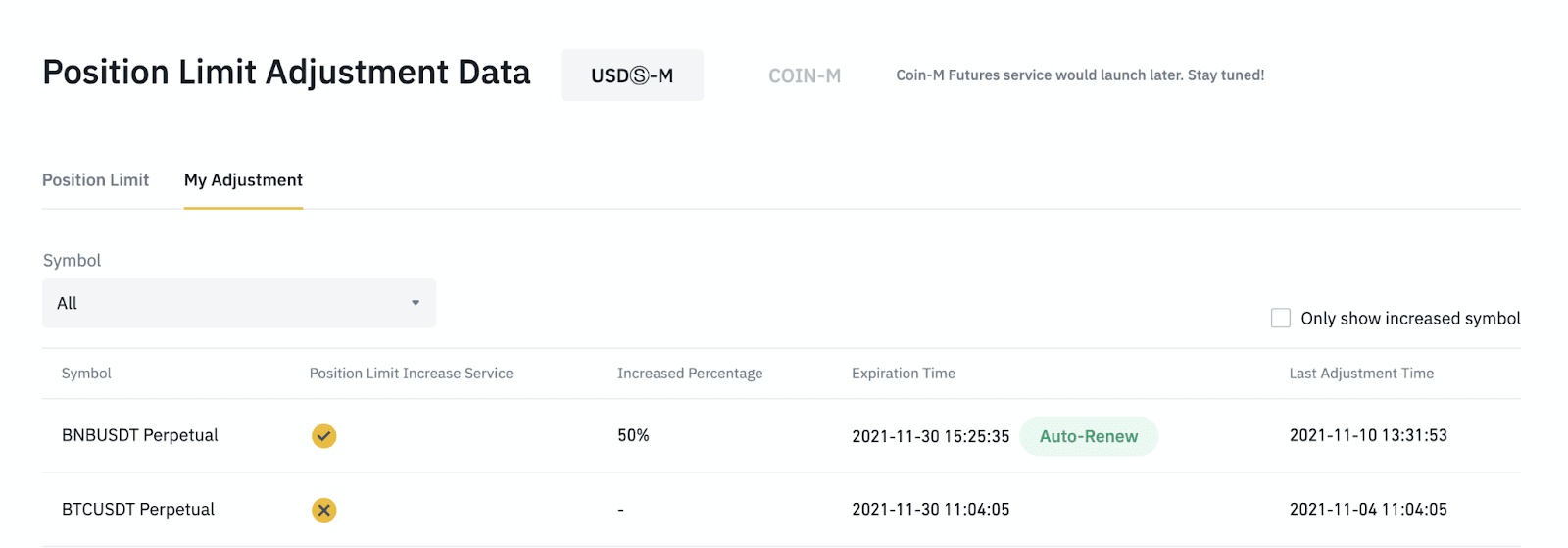The width and height of the screenshot is (1568, 548).
Task: Click the Symbol dropdown arrow
Action: click(416, 303)
